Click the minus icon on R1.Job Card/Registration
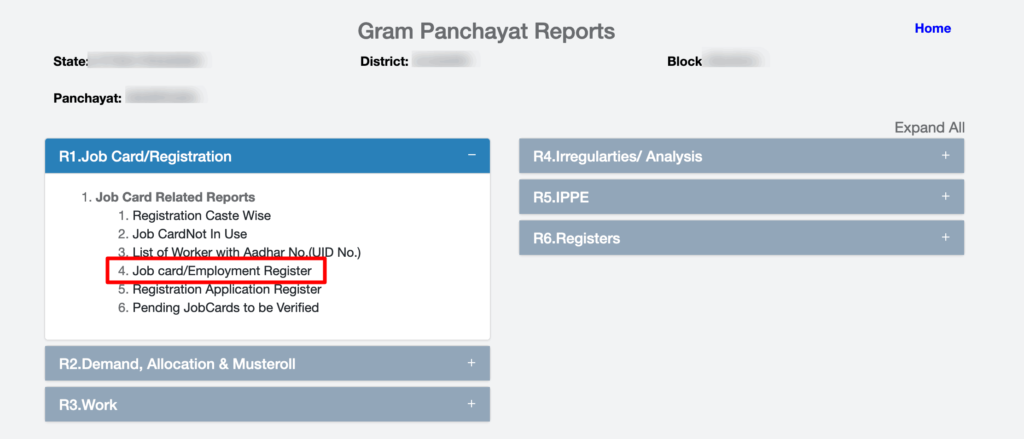1024x439 pixels. tap(470, 156)
